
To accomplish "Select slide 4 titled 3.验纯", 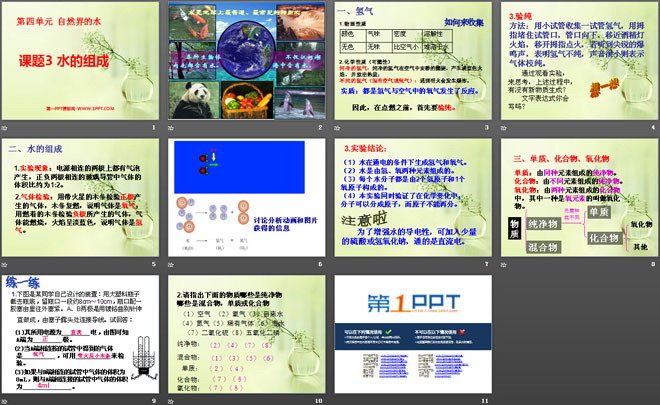I will 580,61.
